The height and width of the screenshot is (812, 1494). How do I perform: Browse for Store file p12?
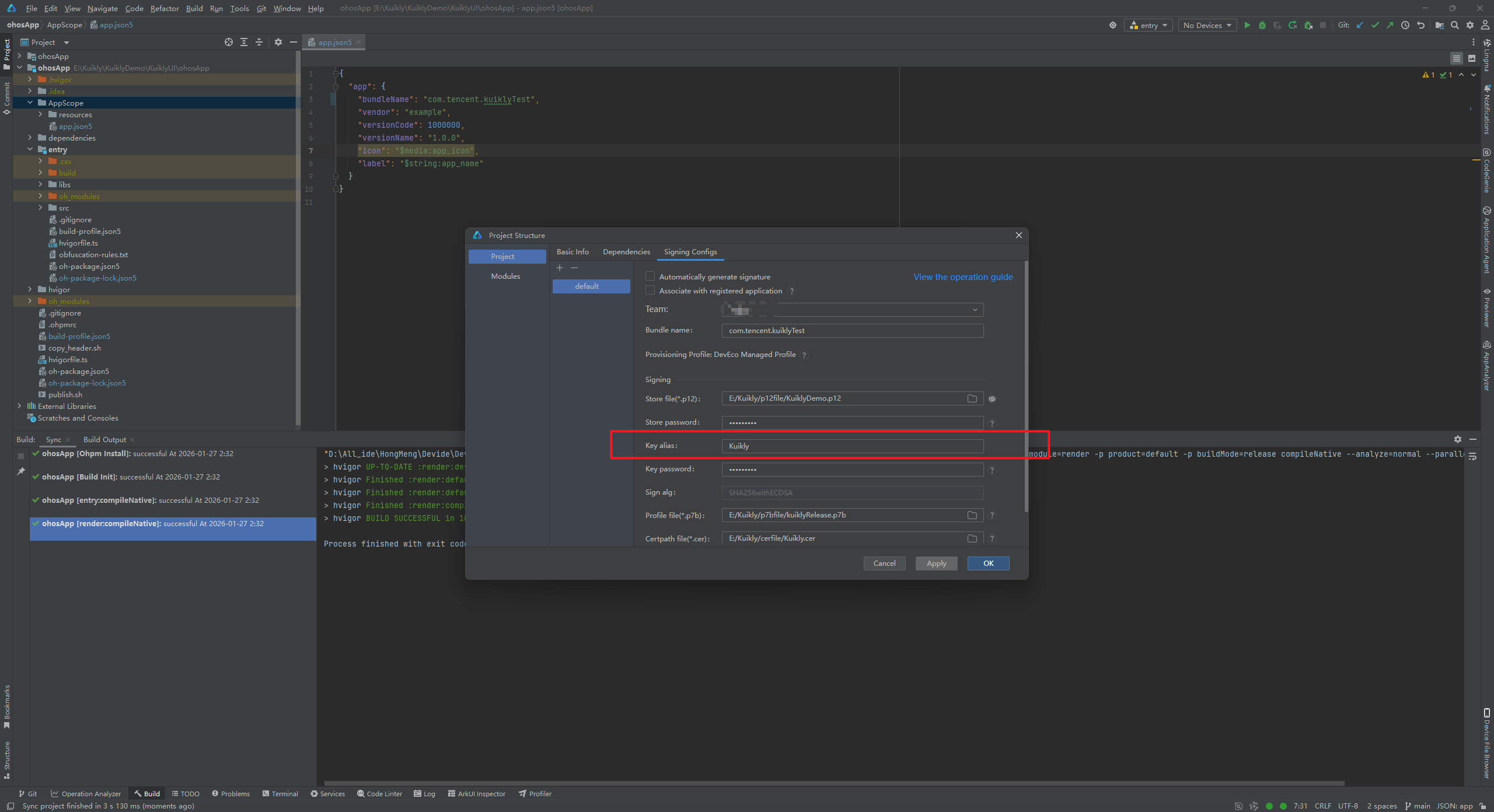(972, 398)
